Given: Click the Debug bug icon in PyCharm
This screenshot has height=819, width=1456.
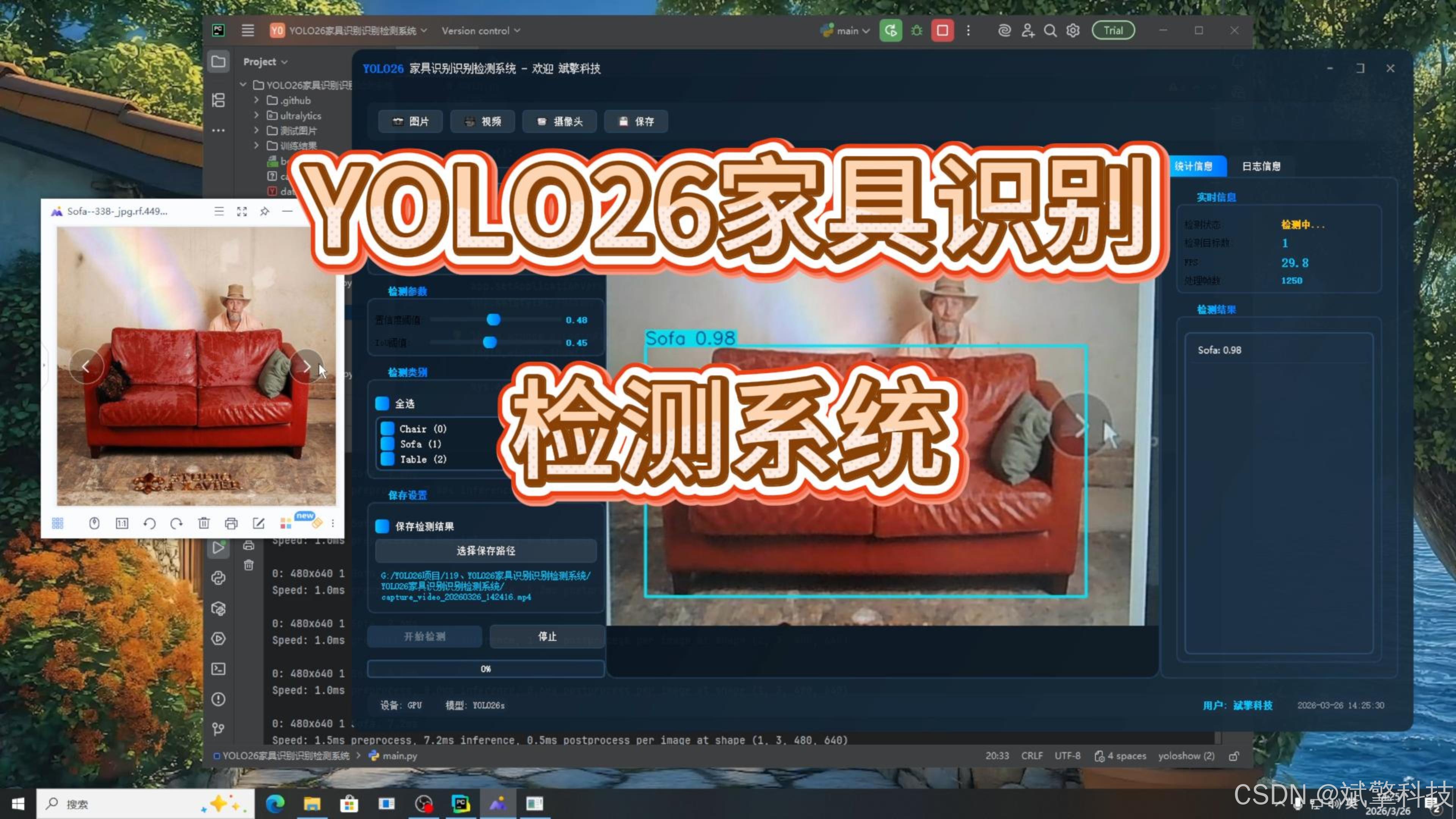Looking at the screenshot, I should [x=916, y=30].
